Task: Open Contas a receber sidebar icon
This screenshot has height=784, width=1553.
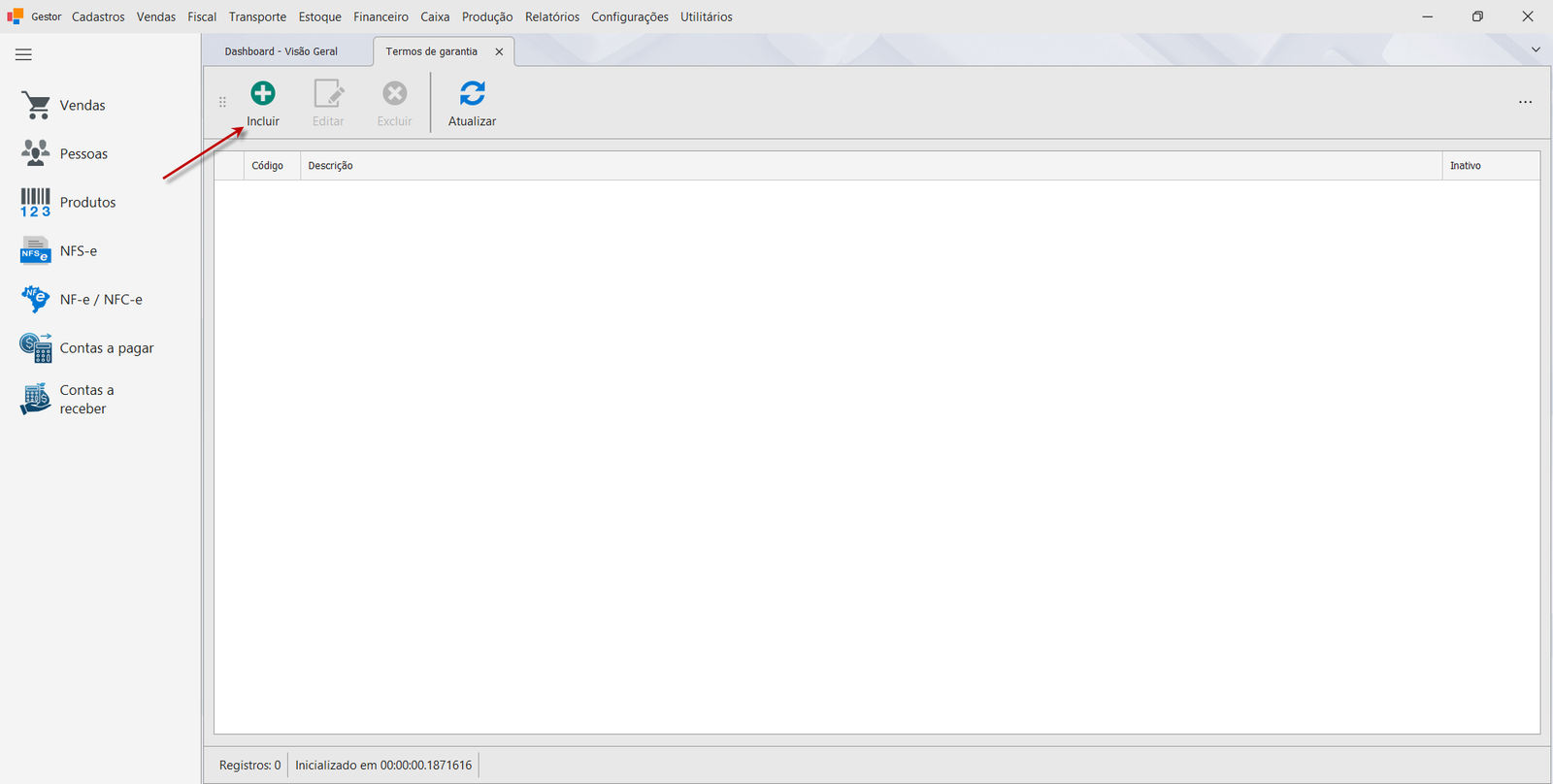Action: point(36,399)
